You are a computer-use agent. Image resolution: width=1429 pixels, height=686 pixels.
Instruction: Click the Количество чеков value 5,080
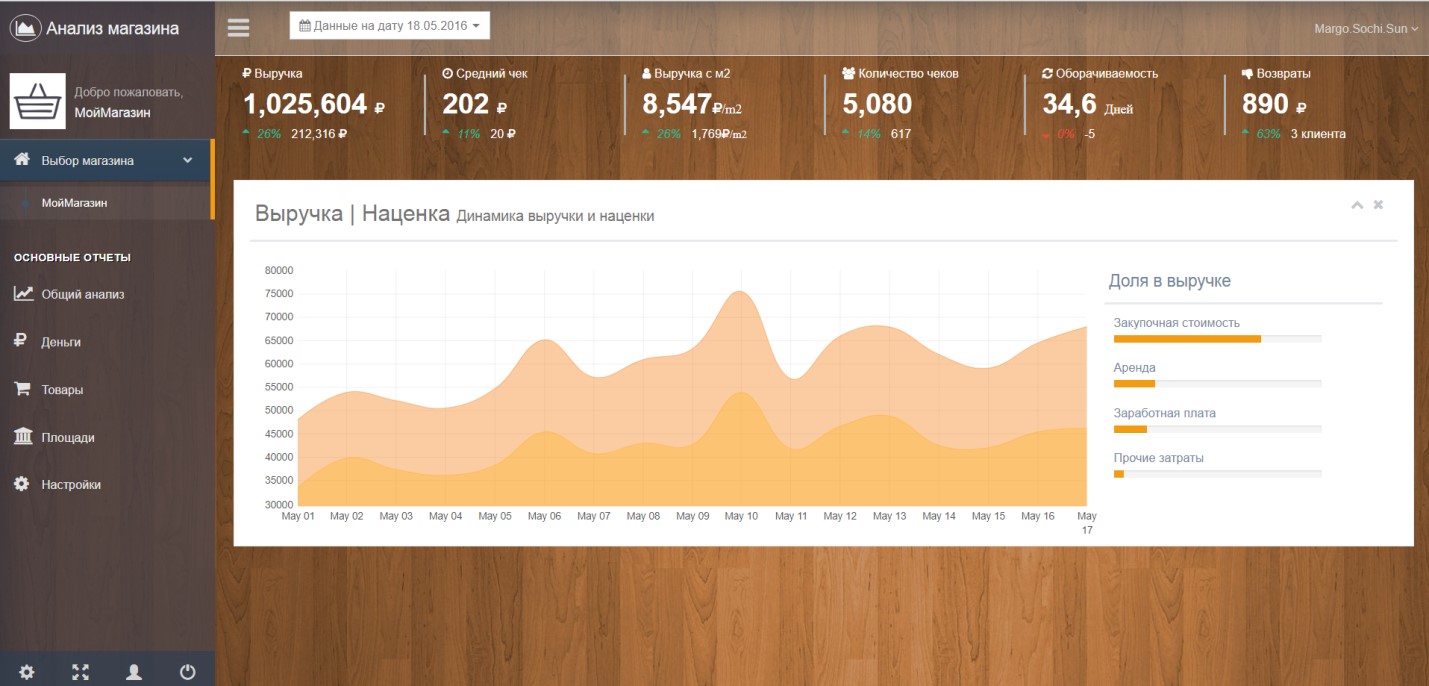tap(877, 104)
